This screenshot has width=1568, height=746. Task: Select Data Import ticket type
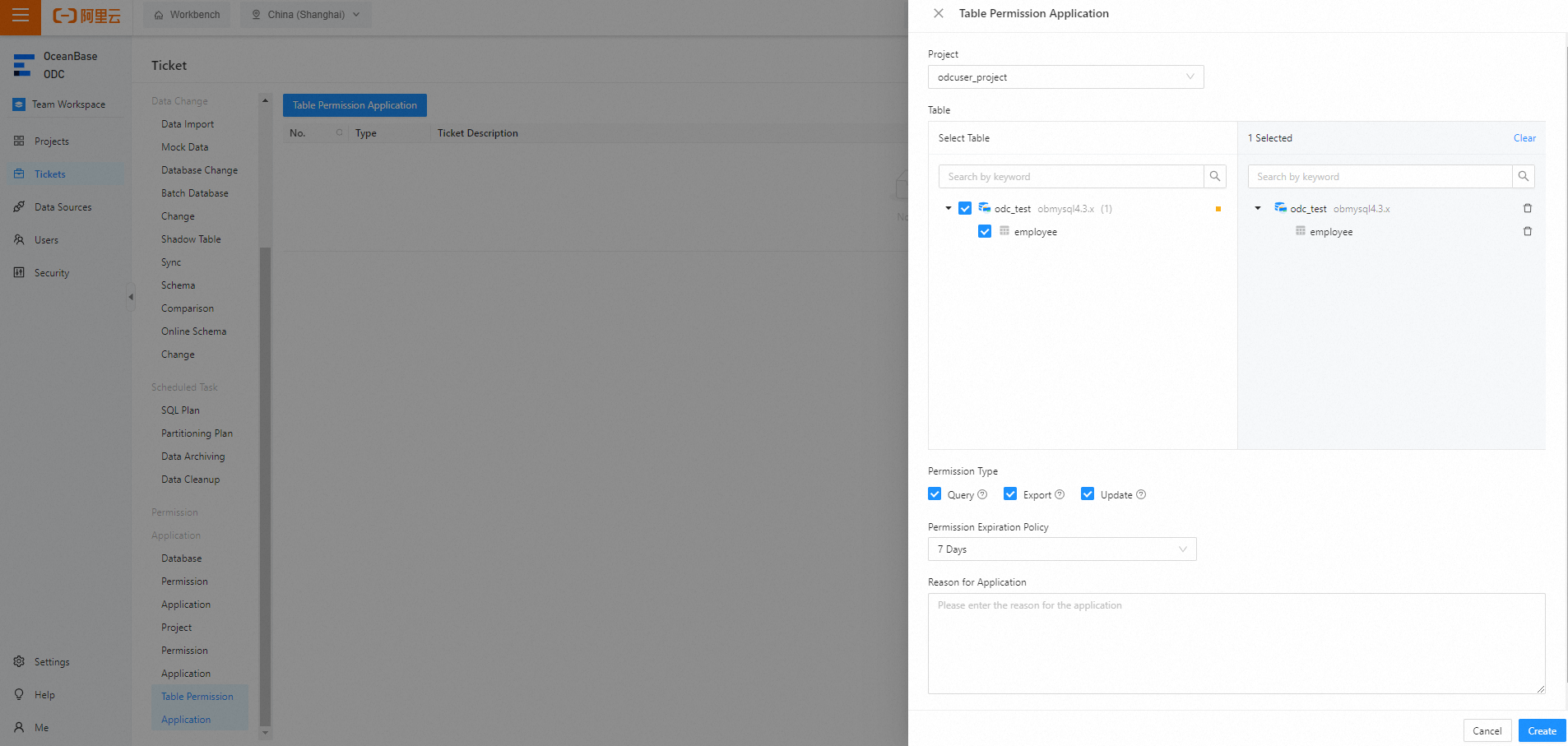point(188,124)
